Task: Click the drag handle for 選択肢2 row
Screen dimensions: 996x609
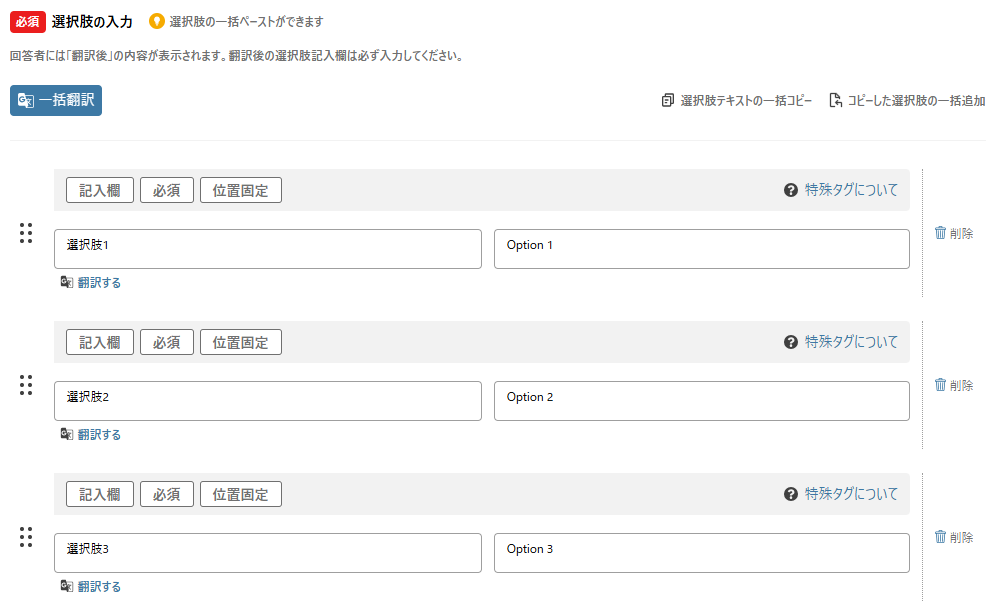Action: pyautogui.click(x=26, y=385)
